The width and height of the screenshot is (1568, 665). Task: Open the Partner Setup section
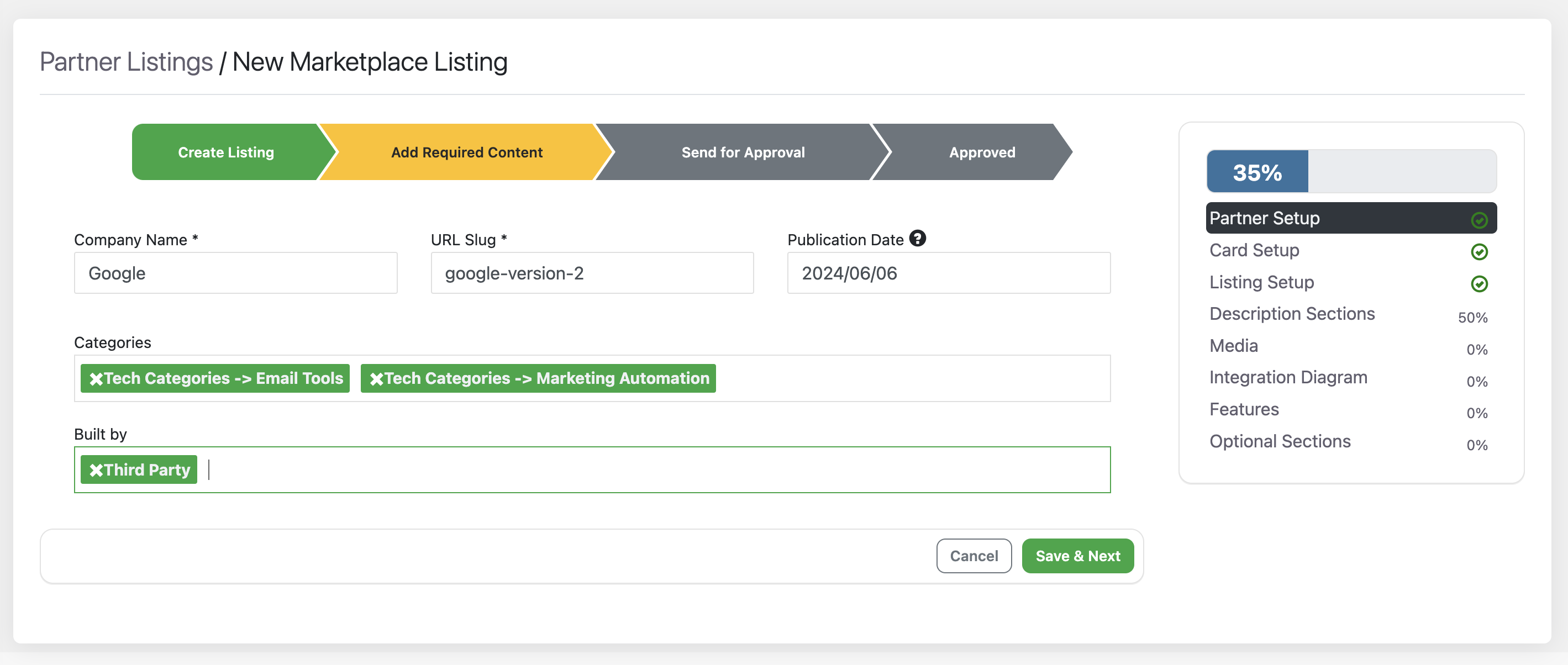tap(1351, 218)
